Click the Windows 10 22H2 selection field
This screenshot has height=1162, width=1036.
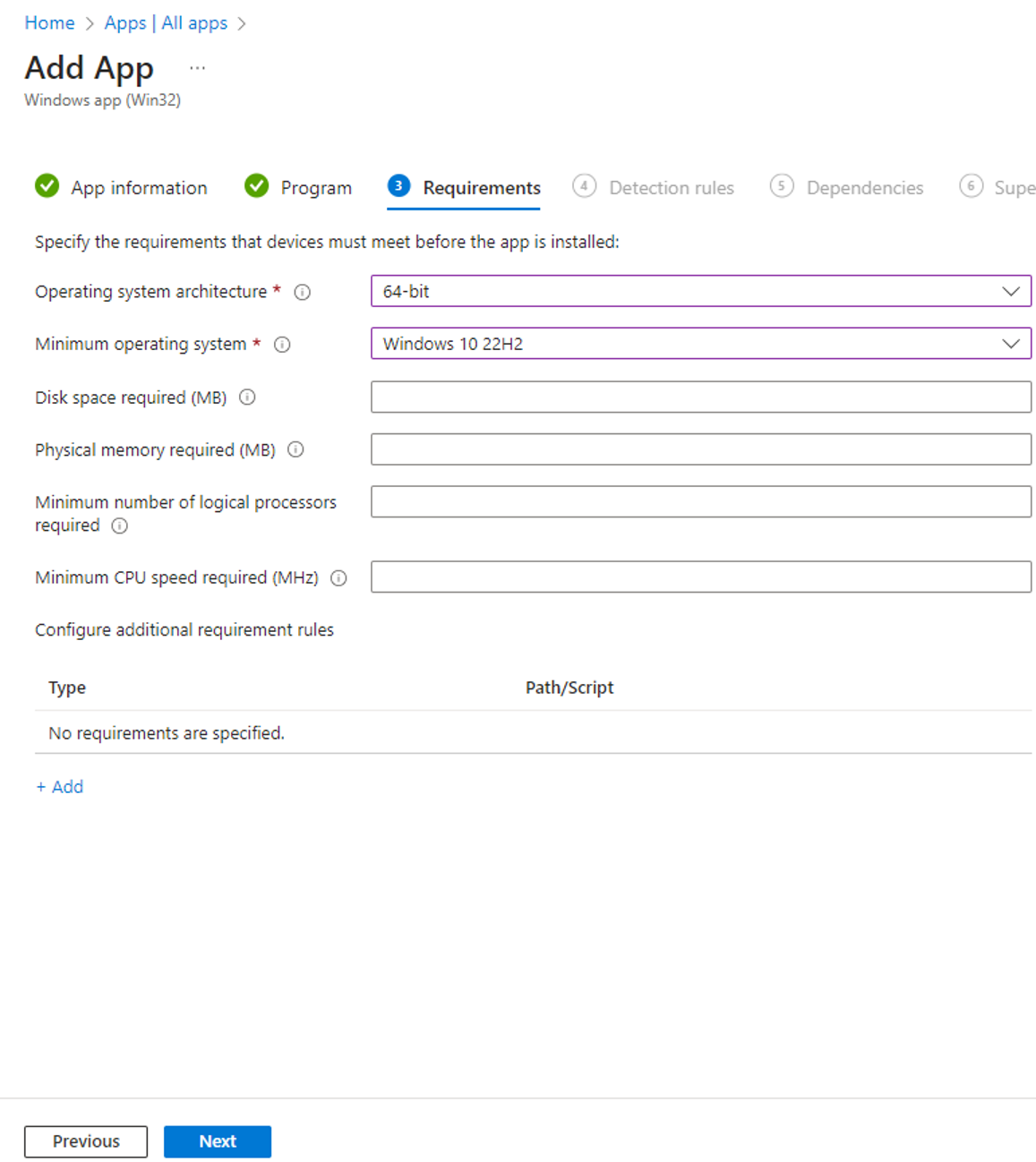pyautogui.click(x=627, y=344)
